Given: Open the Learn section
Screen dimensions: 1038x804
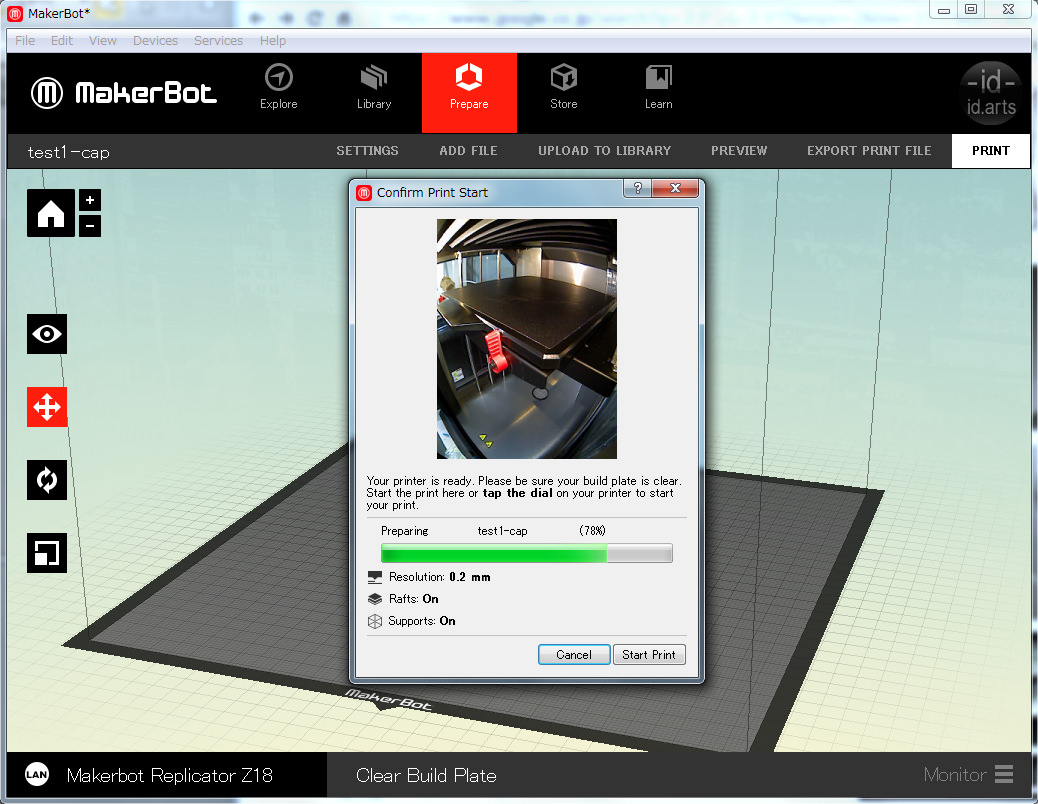Looking at the screenshot, I should pos(658,90).
